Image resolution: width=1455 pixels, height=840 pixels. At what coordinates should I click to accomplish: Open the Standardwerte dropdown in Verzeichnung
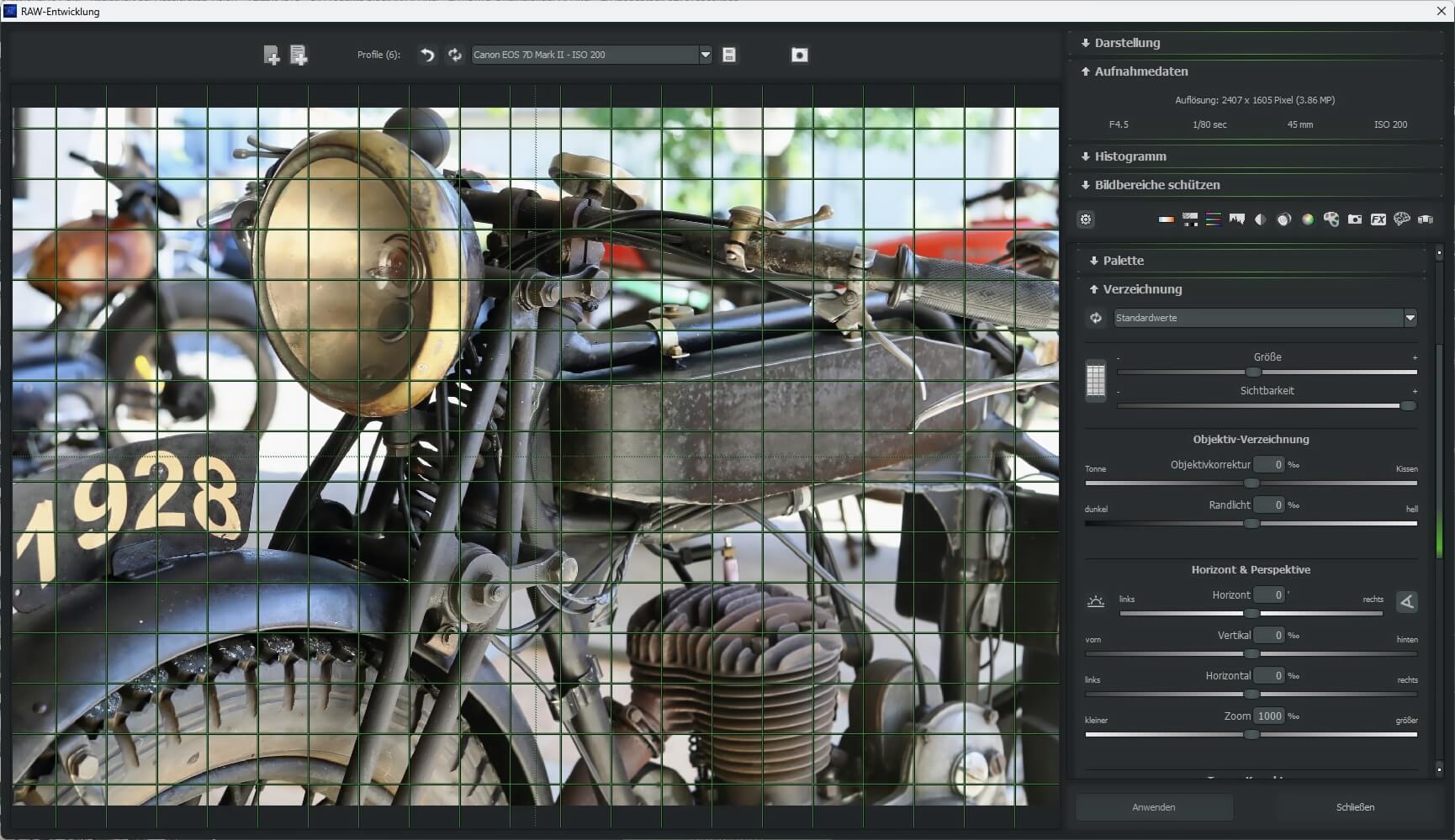(x=1410, y=318)
